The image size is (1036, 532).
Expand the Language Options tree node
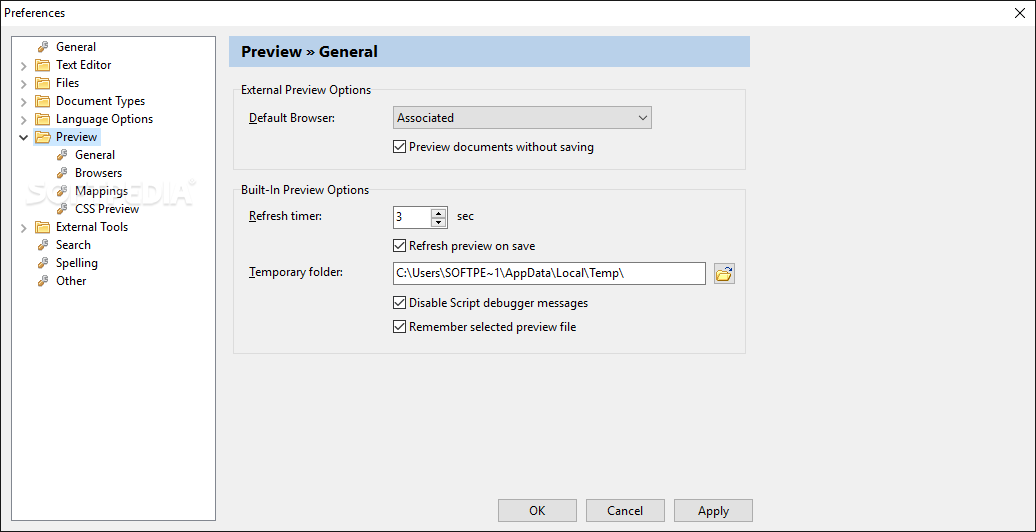pos(24,120)
